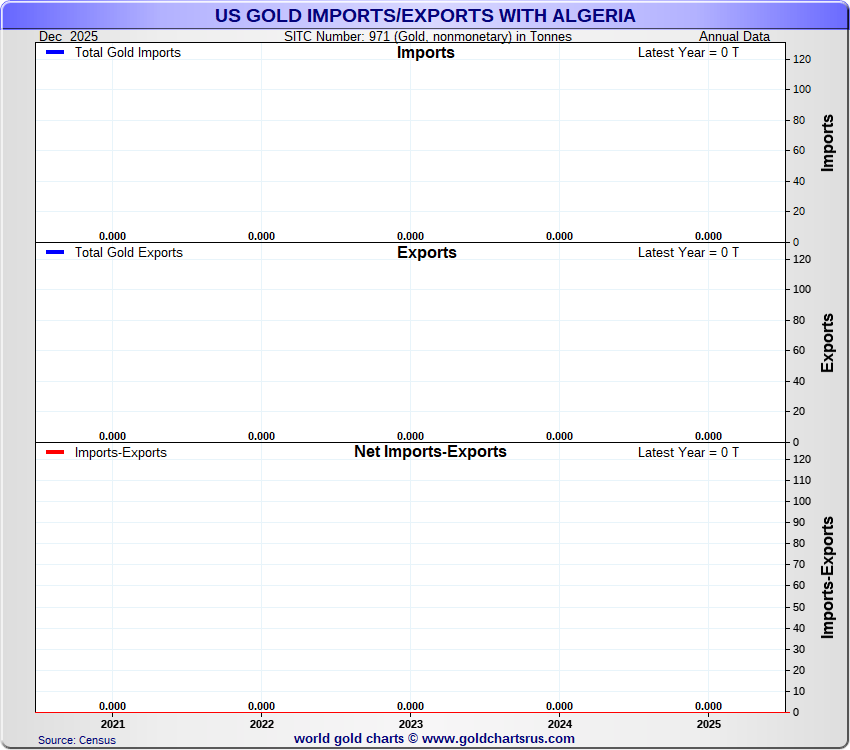Click the 2023 x-axis year label
Screen dimensions: 850x750
click(411, 724)
